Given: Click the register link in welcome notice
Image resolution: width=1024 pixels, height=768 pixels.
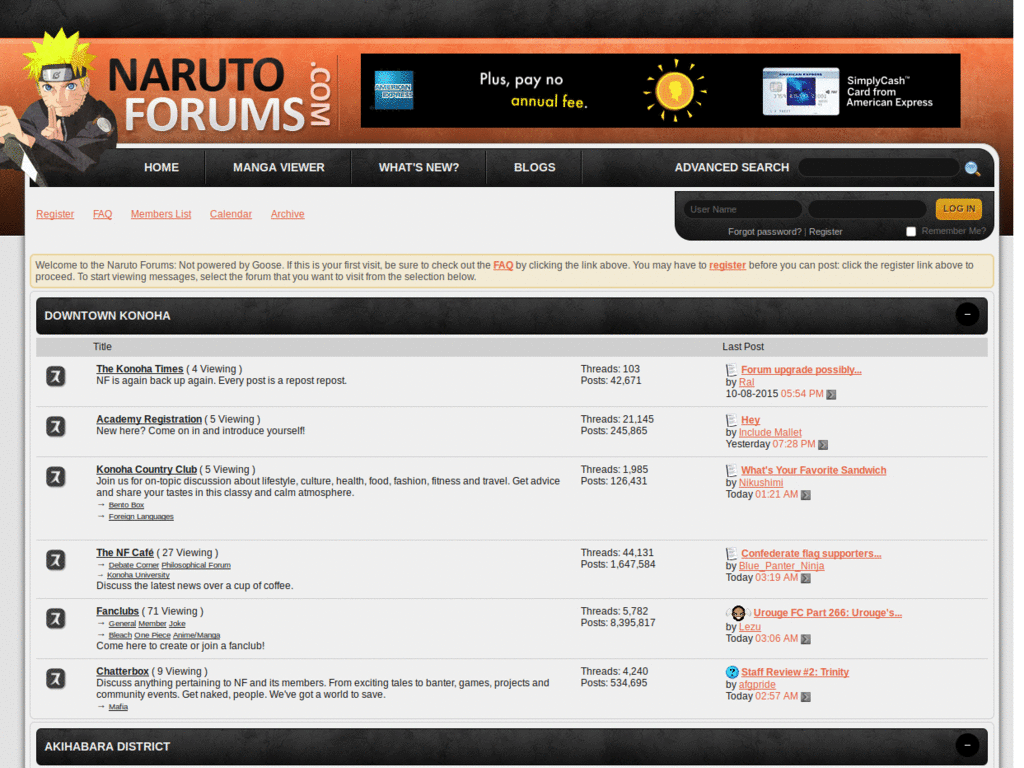Looking at the screenshot, I should [728, 265].
